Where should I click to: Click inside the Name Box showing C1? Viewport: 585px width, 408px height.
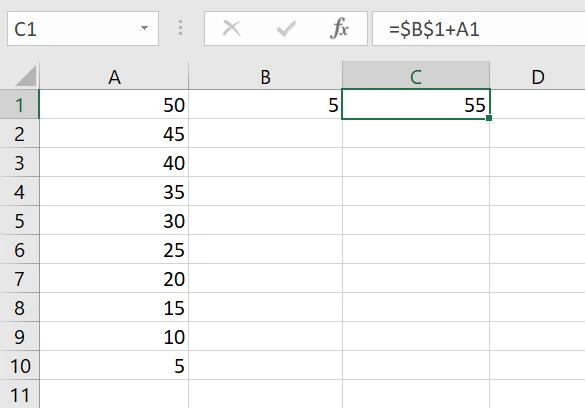click(x=75, y=29)
